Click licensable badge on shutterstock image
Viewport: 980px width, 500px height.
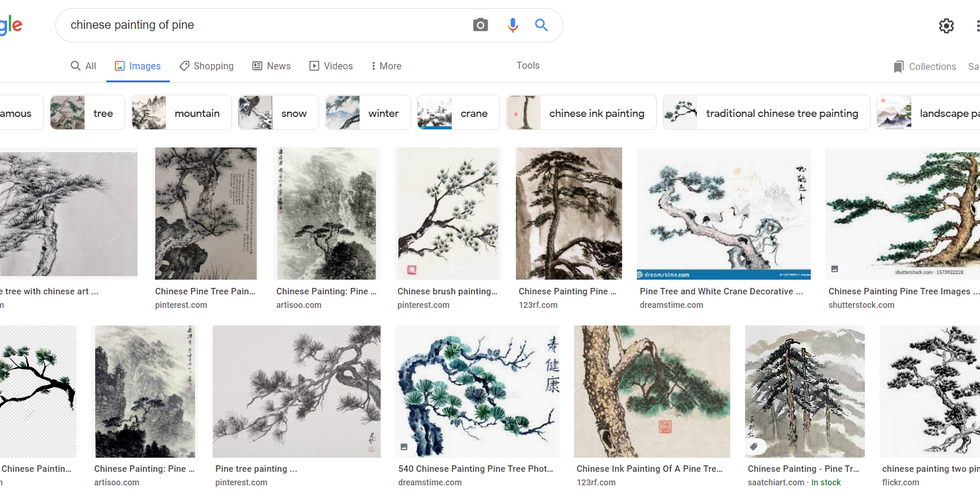[834, 269]
